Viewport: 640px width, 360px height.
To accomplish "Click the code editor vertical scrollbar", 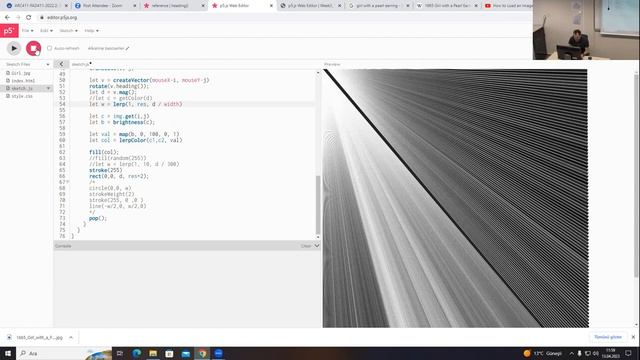I will (x=318, y=204).
